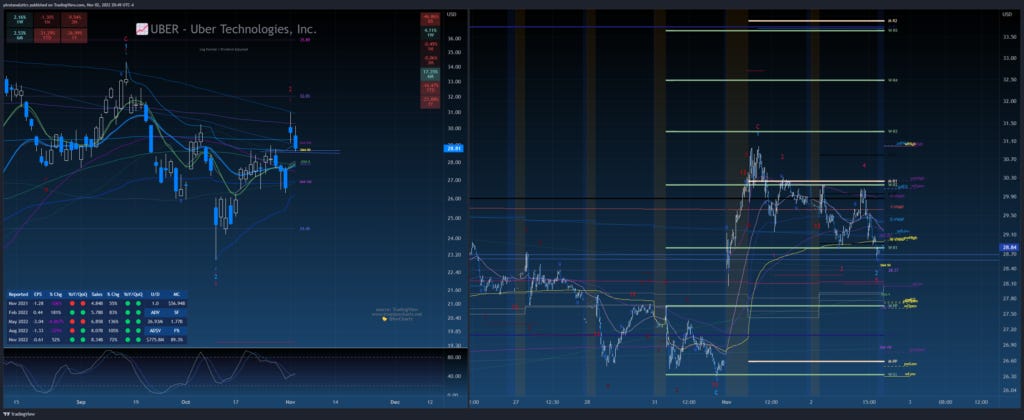This screenshot has width=1024, height=420.
Task: Click the 4.11% 1W performance box
Action: [430, 32]
